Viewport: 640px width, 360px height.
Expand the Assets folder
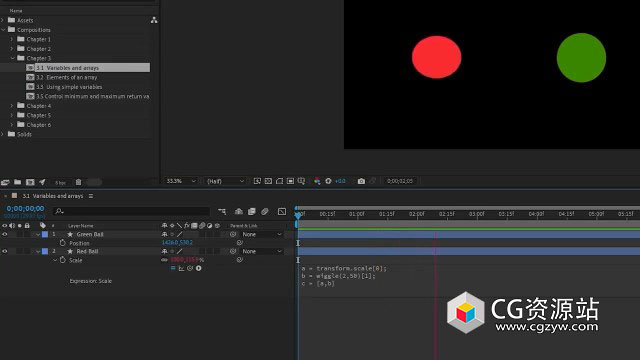pyautogui.click(x=3, y=20)
